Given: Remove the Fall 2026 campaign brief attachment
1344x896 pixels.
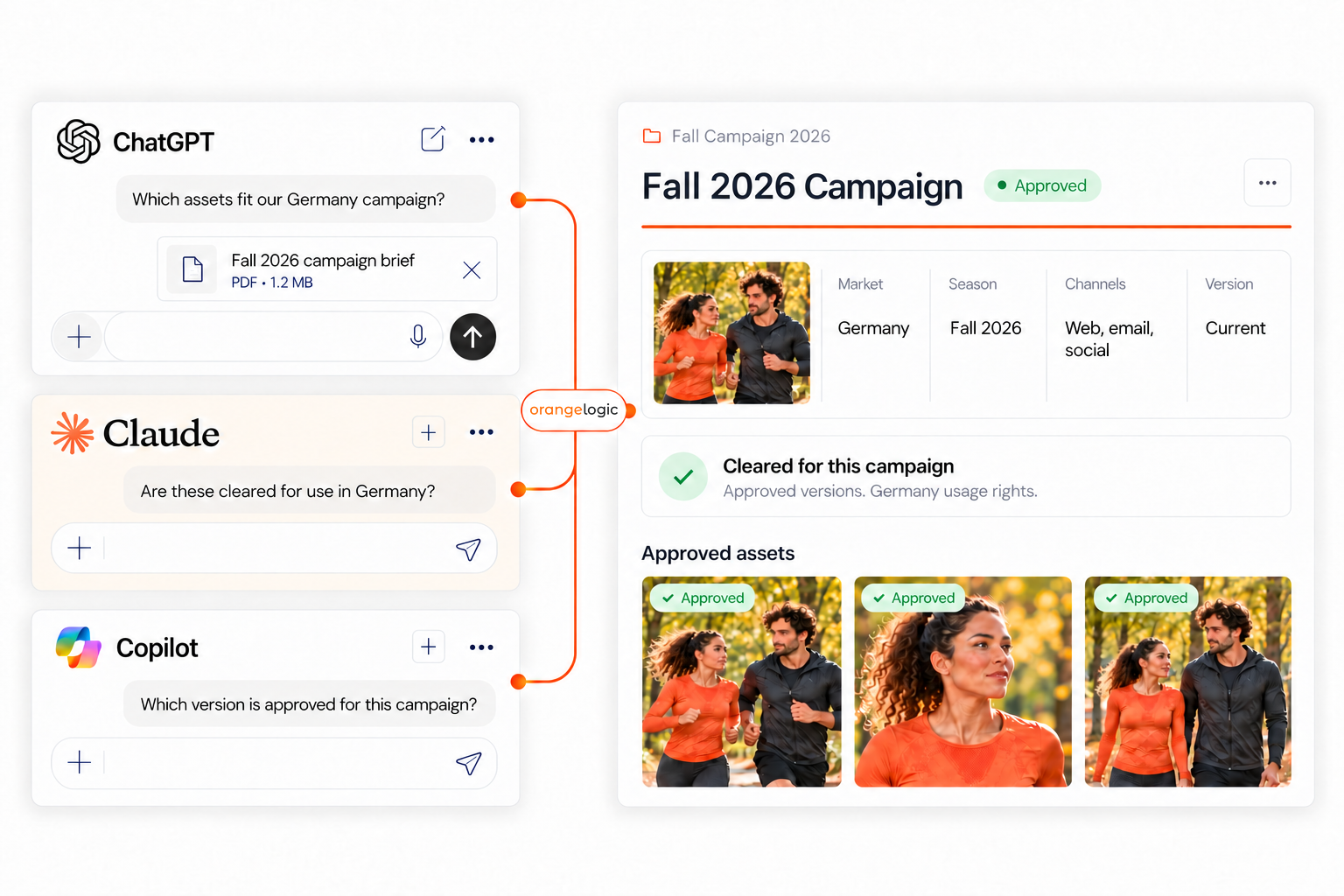Looking at the screenshot, I should coord(472,270).
